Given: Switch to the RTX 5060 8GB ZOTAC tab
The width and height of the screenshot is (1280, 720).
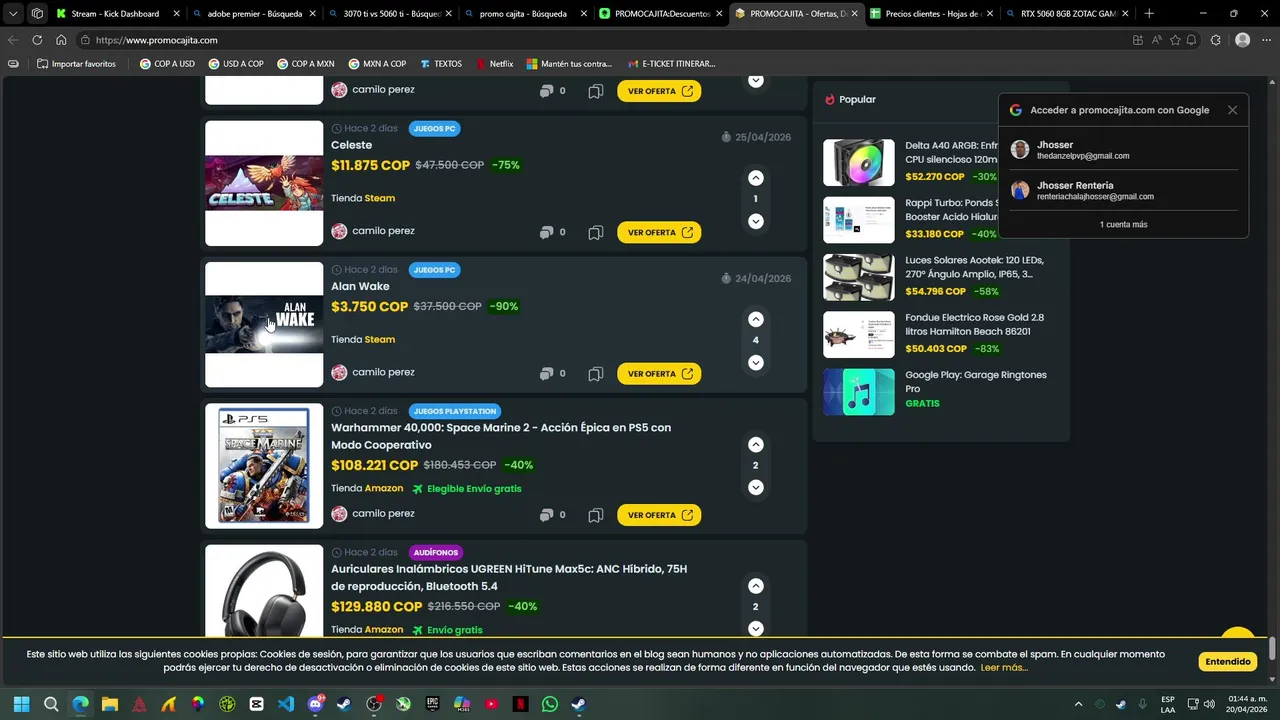Looking at the screenshot, I should (1066, 14).
